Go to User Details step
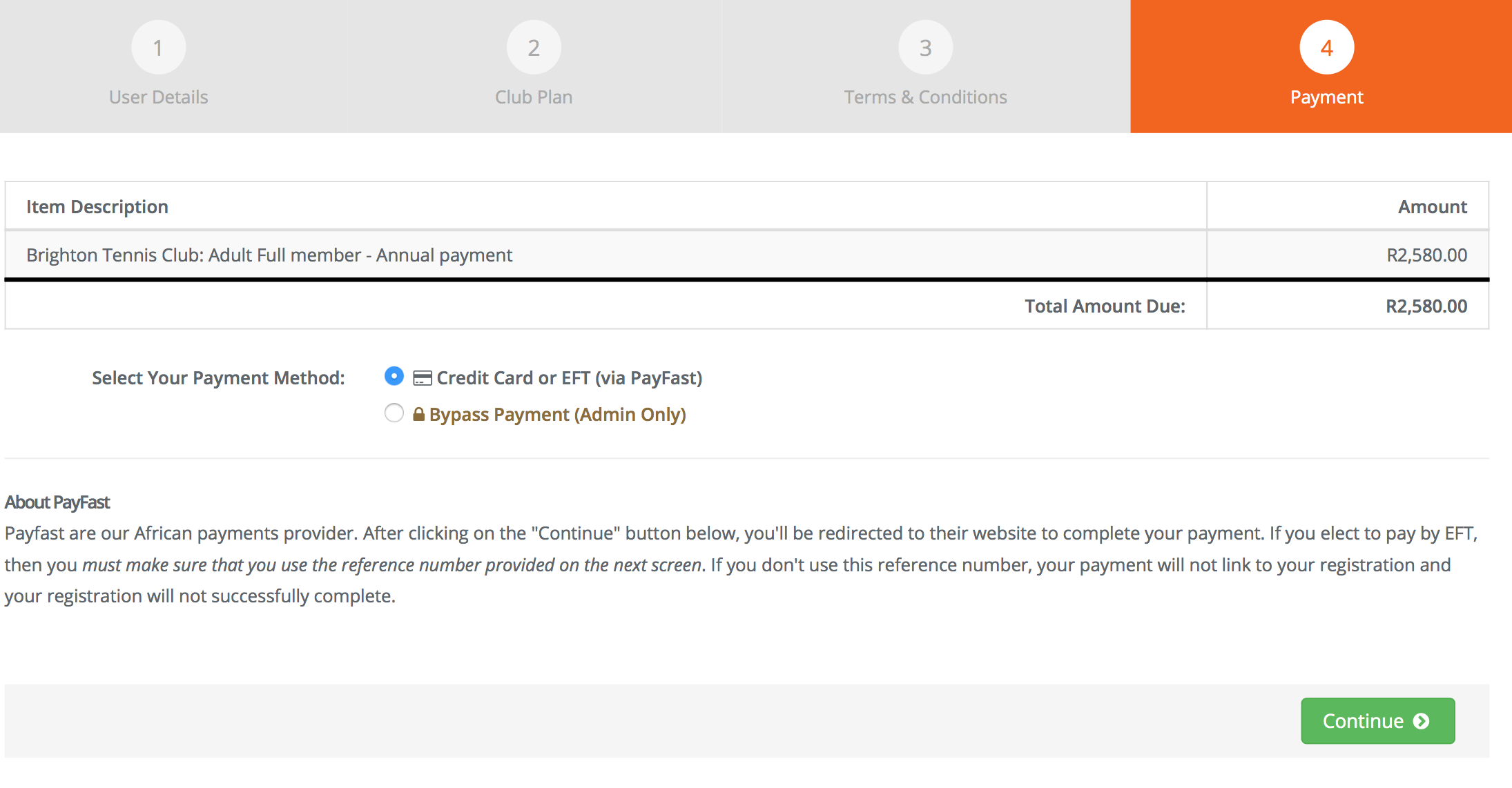Viewport: 1512px width, 788px height. (158, 97)
